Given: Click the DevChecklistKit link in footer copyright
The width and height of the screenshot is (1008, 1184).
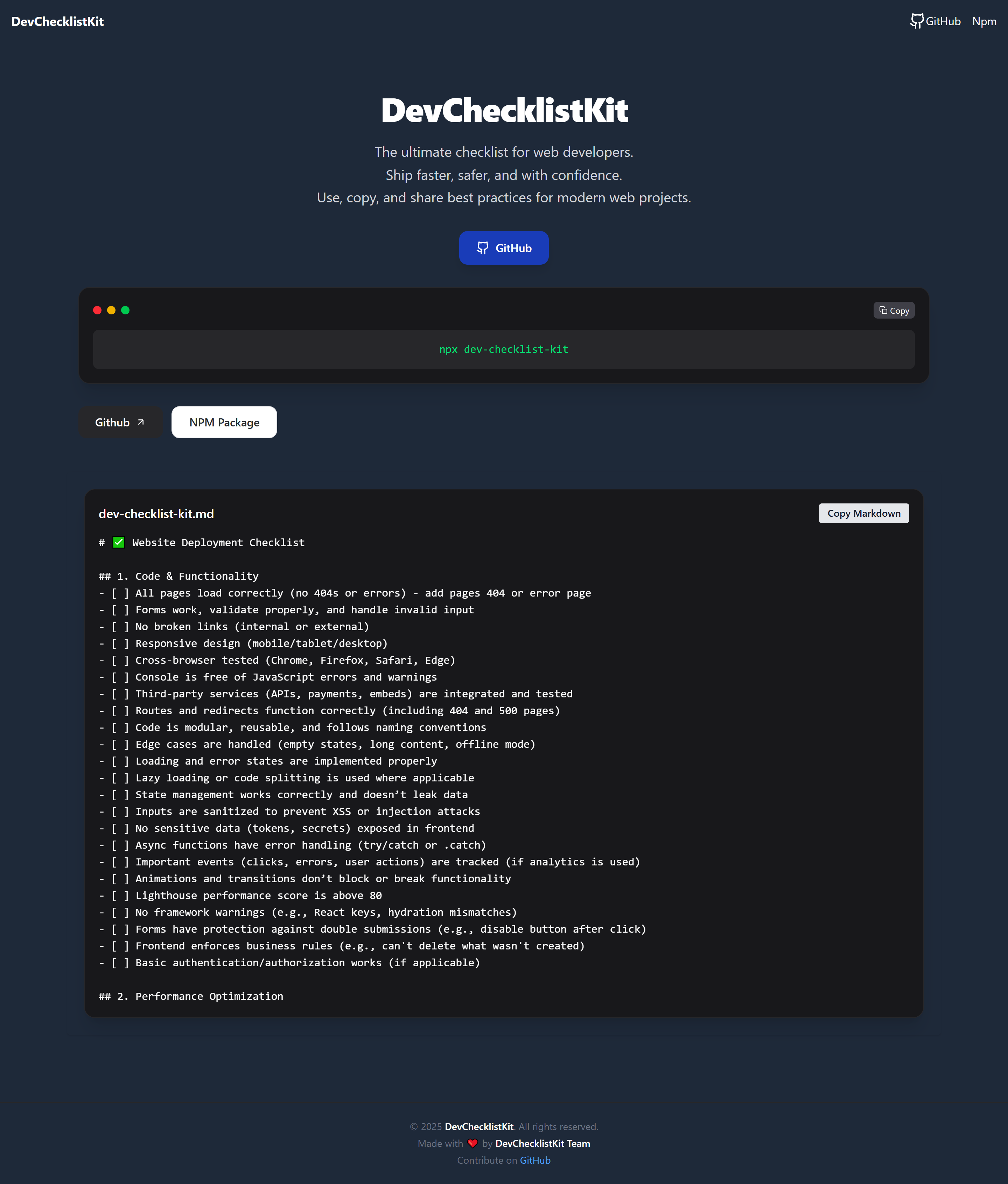Looking at the screenshot, I should pyautogui.click(x=479, y=1126).
